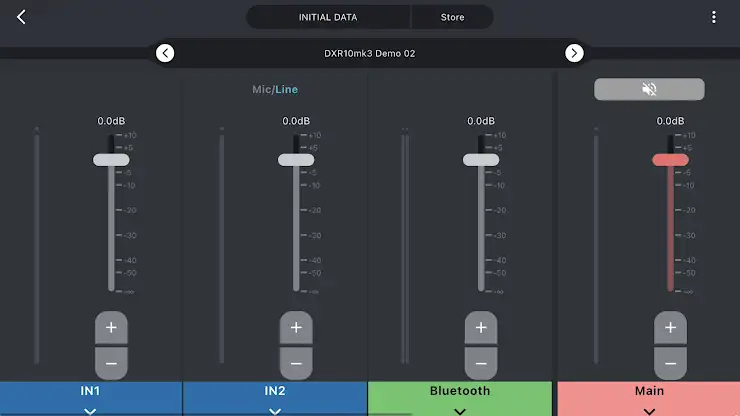Viewport: 740px width, 416px height.
Task: Lower Bluetooth level with minus button
Action: (x=481, y=364)
